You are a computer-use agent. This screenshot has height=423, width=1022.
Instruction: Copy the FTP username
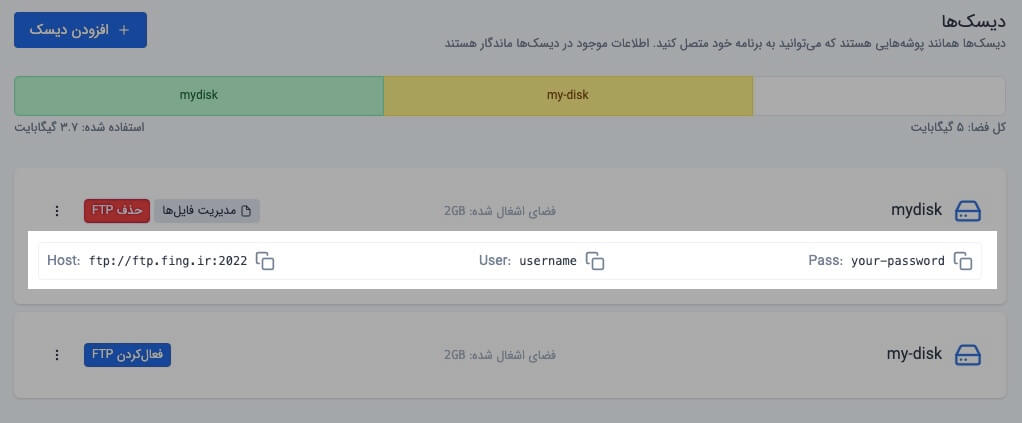click(595, 261)
